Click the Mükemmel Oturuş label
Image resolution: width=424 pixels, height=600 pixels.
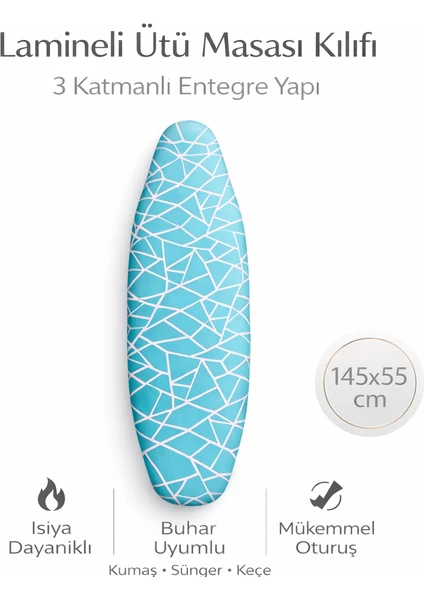(326, 538)
